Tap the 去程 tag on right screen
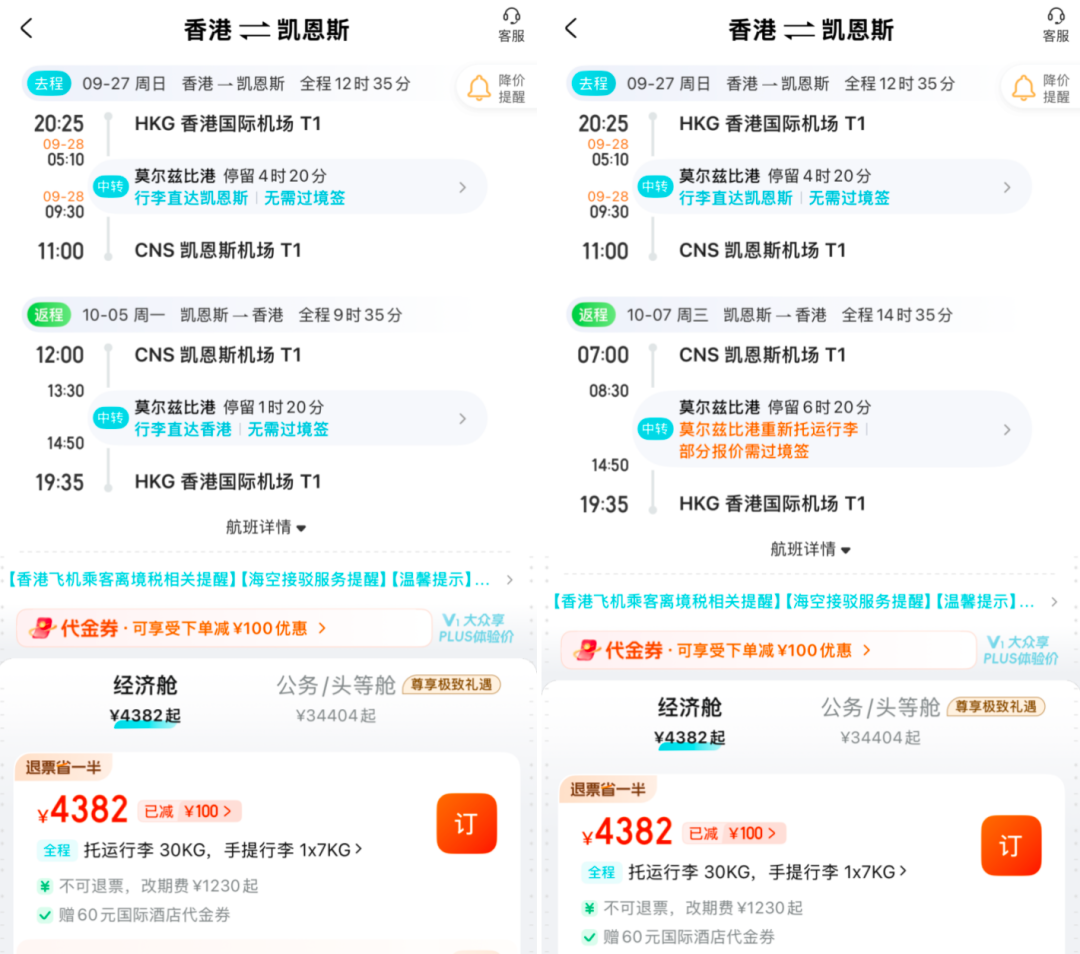Screen dimensions: 1080x954 pos(593,83)
